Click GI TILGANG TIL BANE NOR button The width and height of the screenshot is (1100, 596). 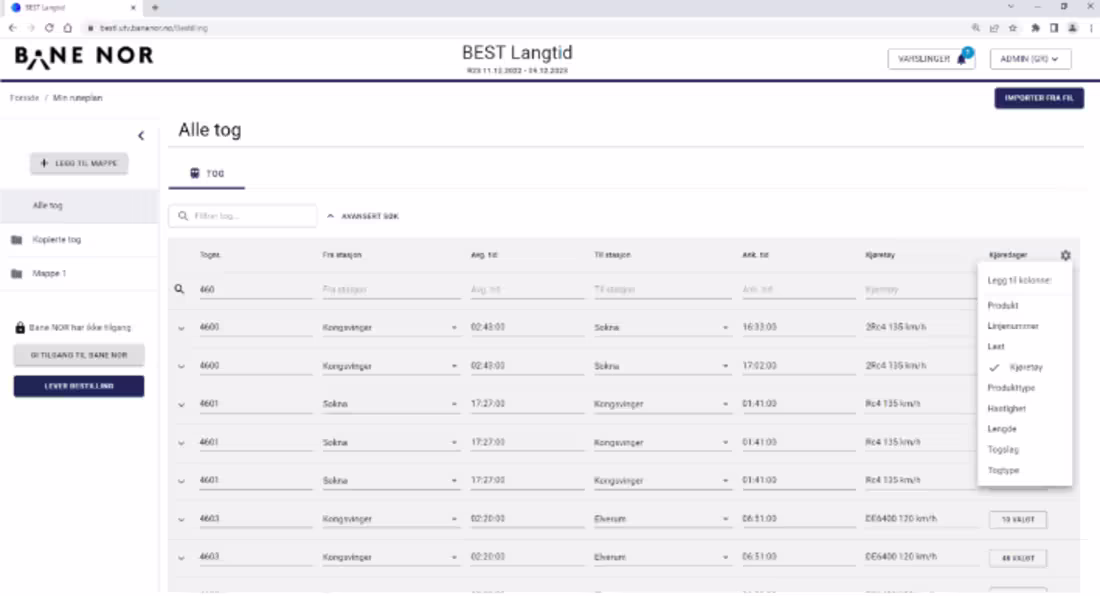click(x=79, y=355)
